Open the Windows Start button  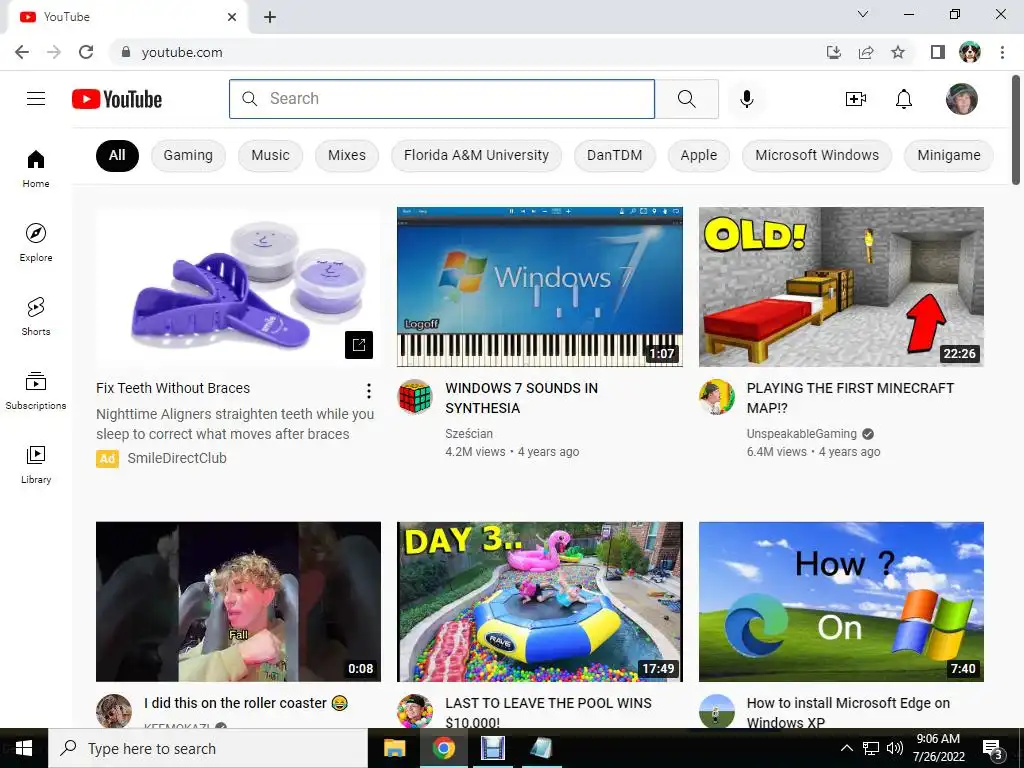pyautogui.click(x=24, y=748)
